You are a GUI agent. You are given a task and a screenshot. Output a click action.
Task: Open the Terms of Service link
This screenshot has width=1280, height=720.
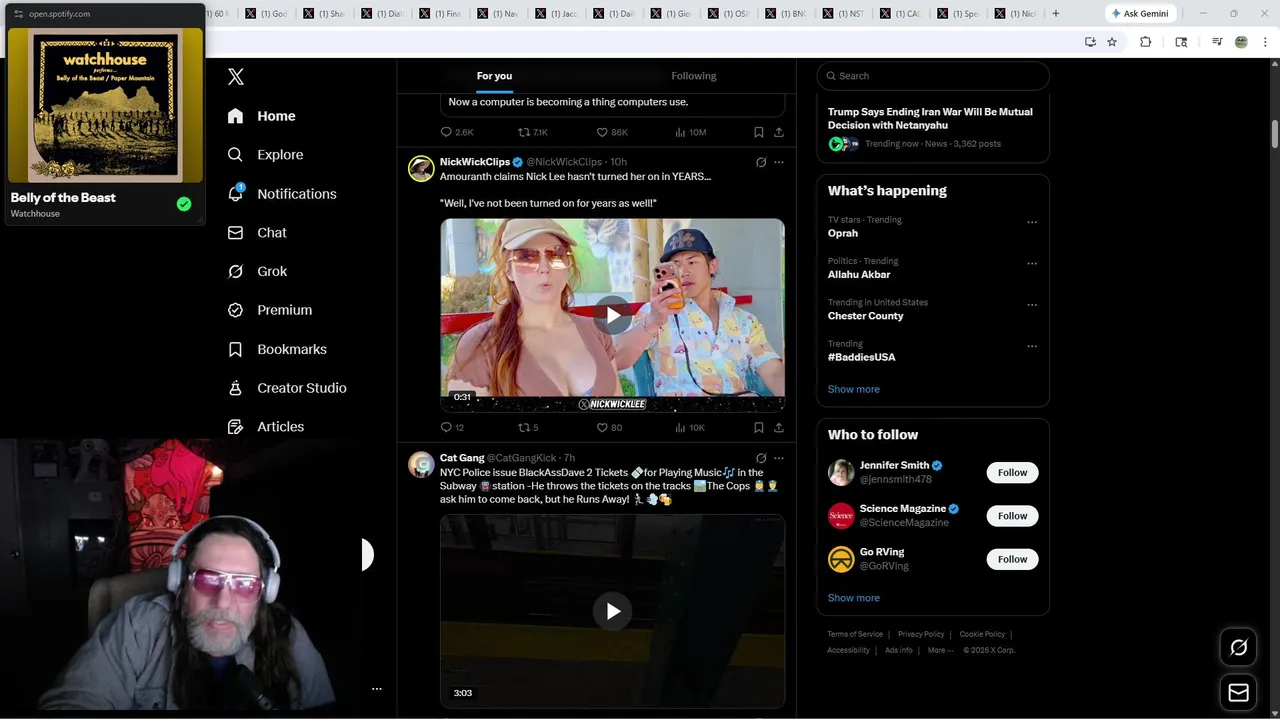coord(855,634)
